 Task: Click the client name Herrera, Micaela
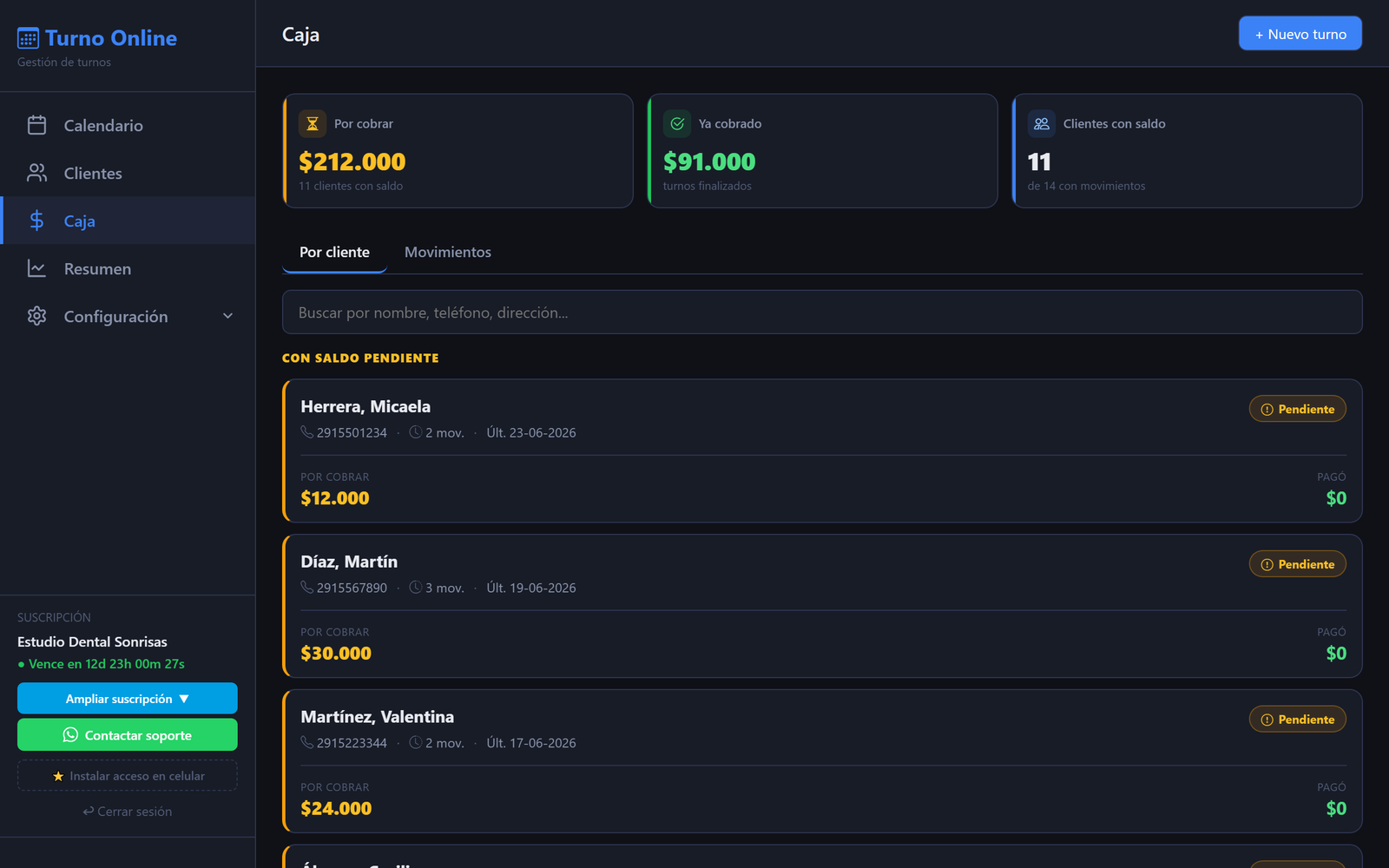(x=365, y=406)
